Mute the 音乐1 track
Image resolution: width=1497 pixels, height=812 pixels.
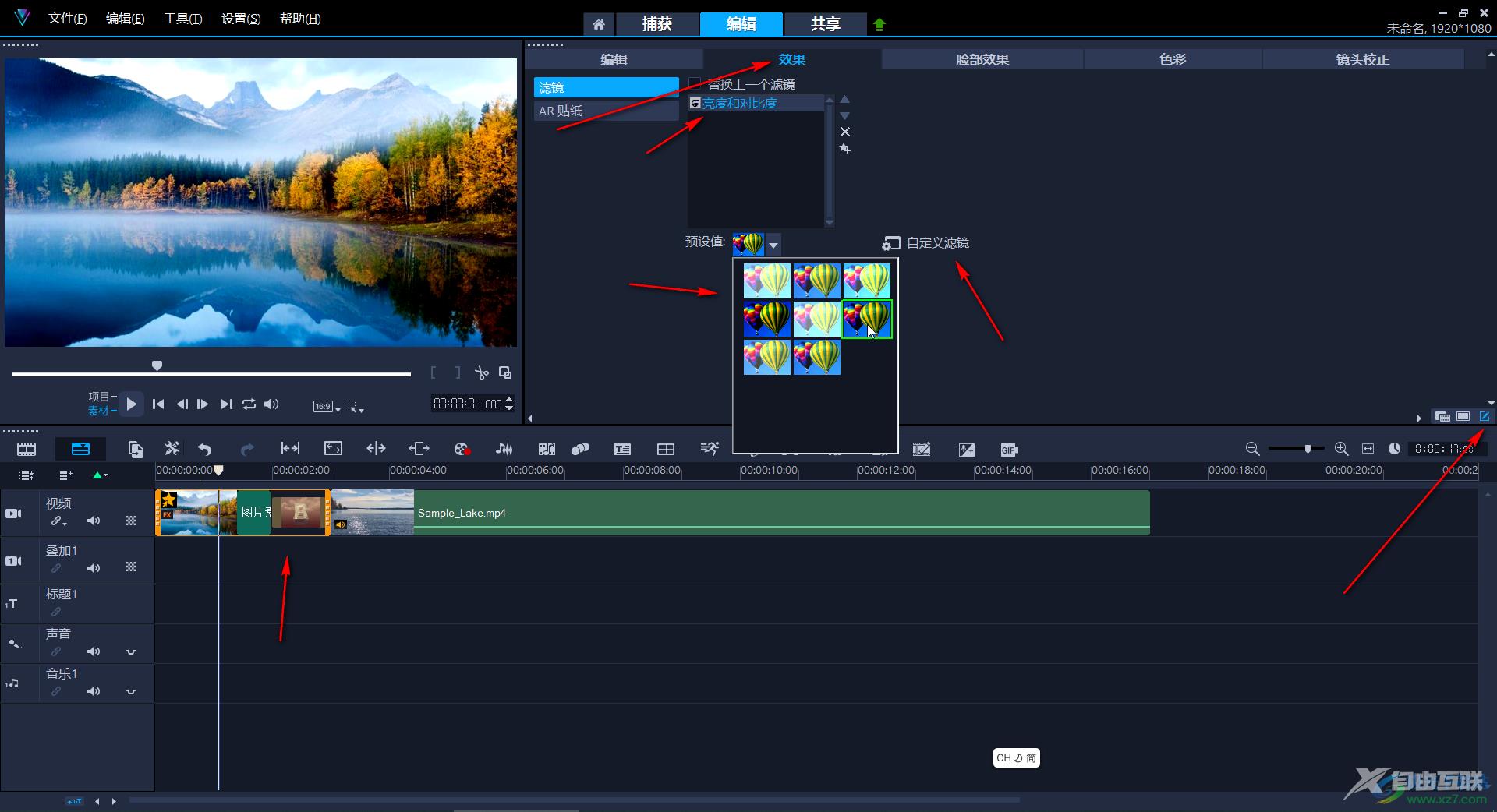(94, 691)
